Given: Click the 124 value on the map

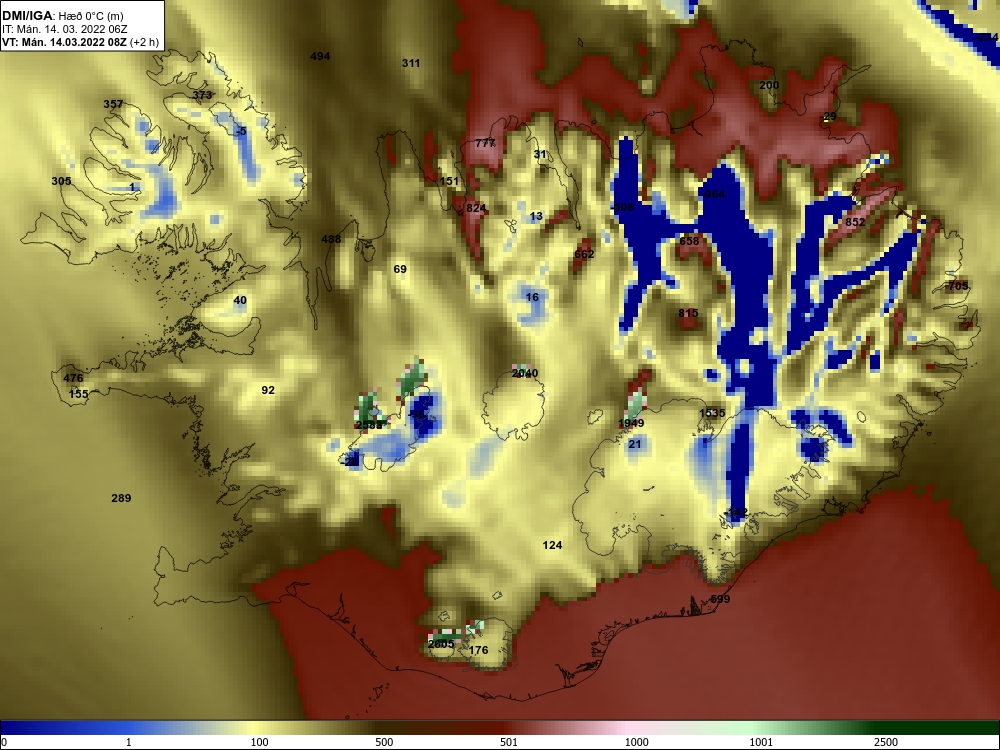Looking at the screenshot, I should pos(552,545).
